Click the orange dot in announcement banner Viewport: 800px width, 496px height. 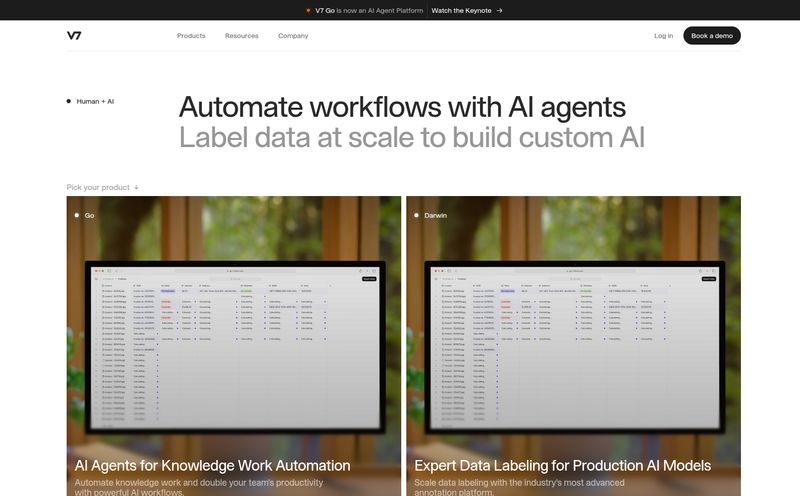pos(308,10)
